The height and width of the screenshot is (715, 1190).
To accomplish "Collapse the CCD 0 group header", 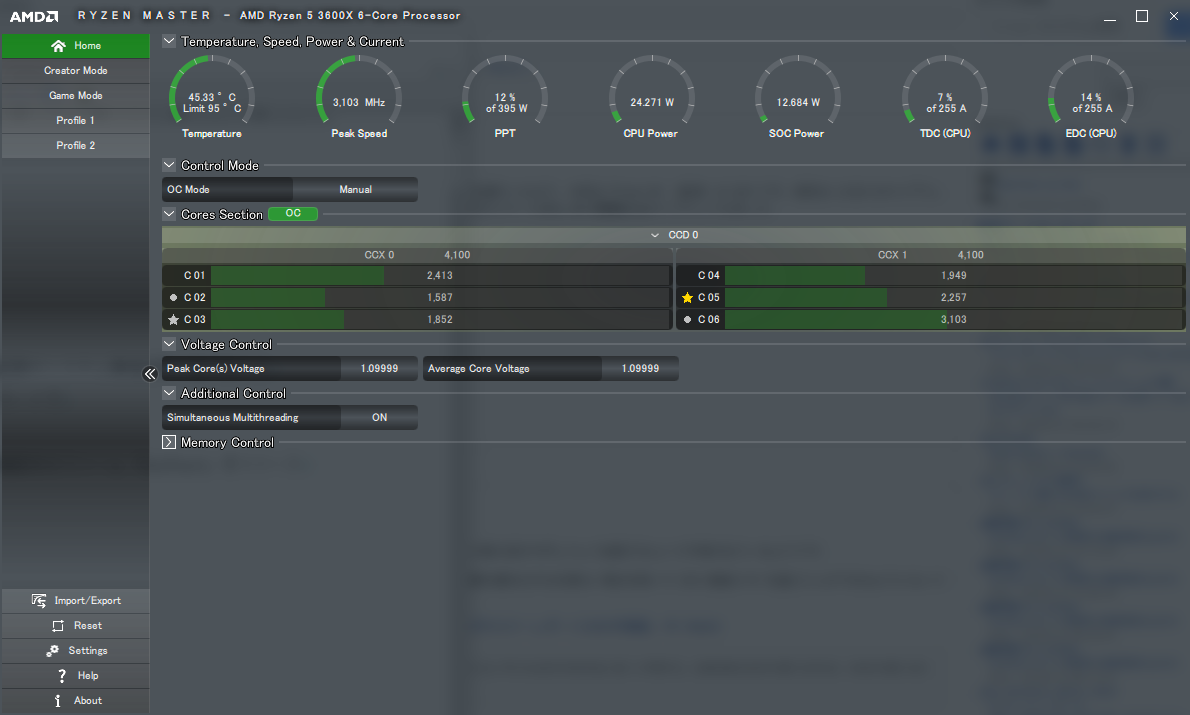I will coord(655,235).
